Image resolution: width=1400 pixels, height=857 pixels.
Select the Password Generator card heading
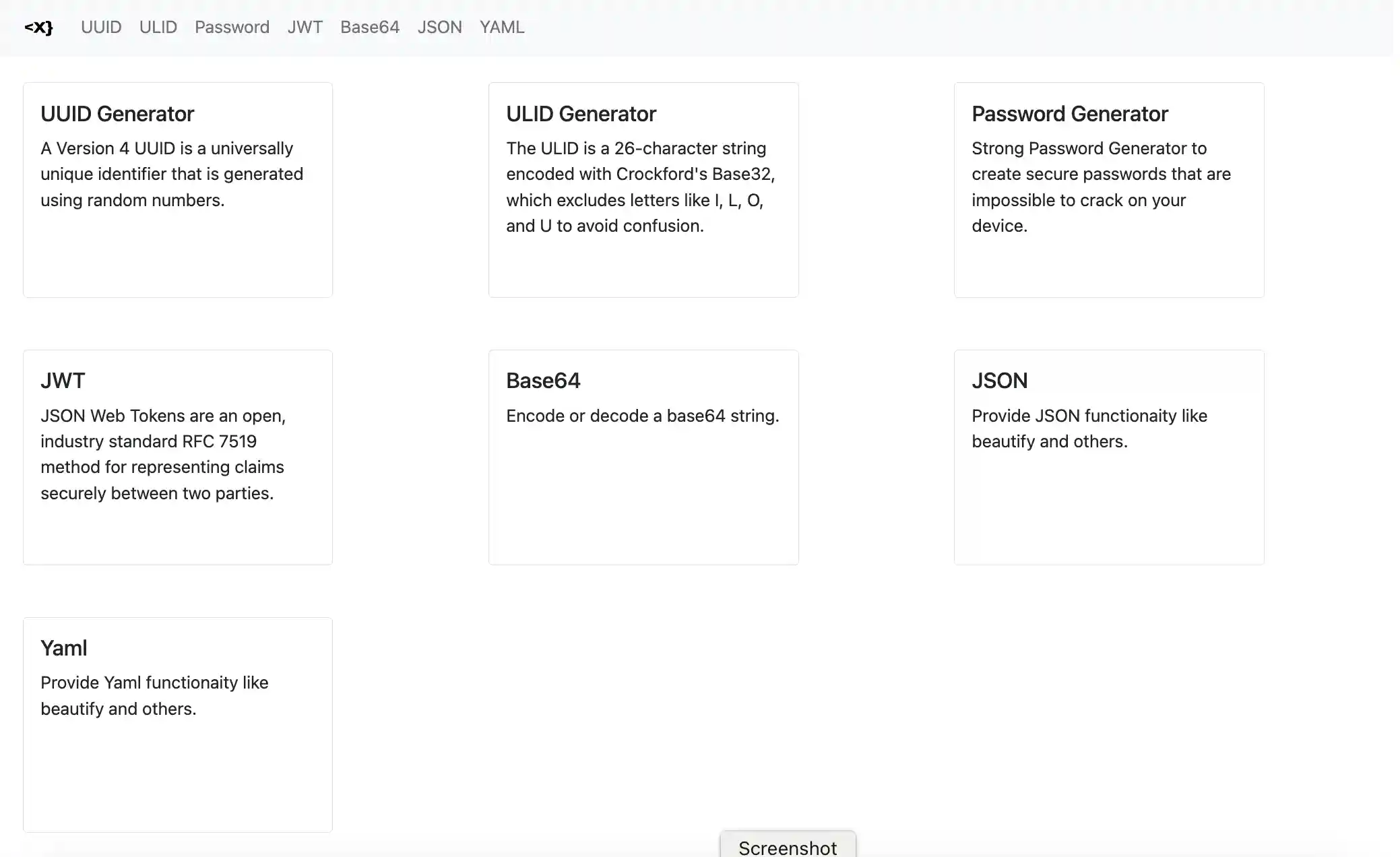click(1069, 114)
